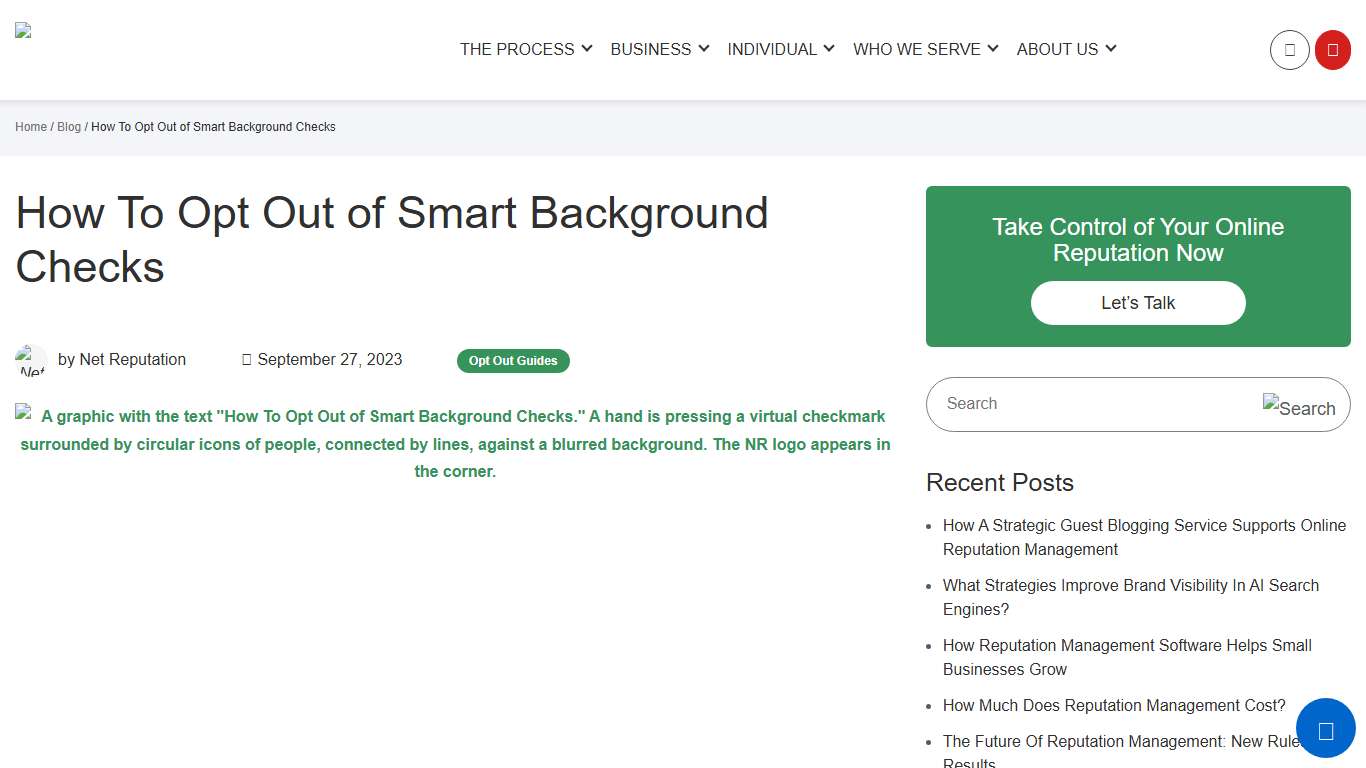Image resolution: width=1366 pixels, height=768 pixels.
Task: Open the red phone contact icon in header
Action: click(1332, 49)
